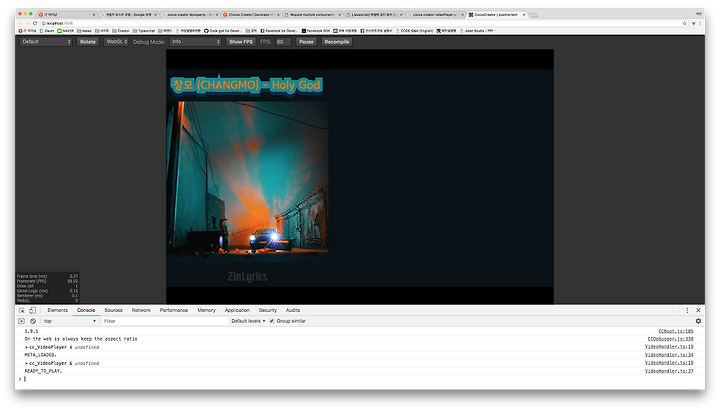This screenshot has height=411, width=720.
Task: Select the DevTools inspect element icon
Action: tap(22, 310)
